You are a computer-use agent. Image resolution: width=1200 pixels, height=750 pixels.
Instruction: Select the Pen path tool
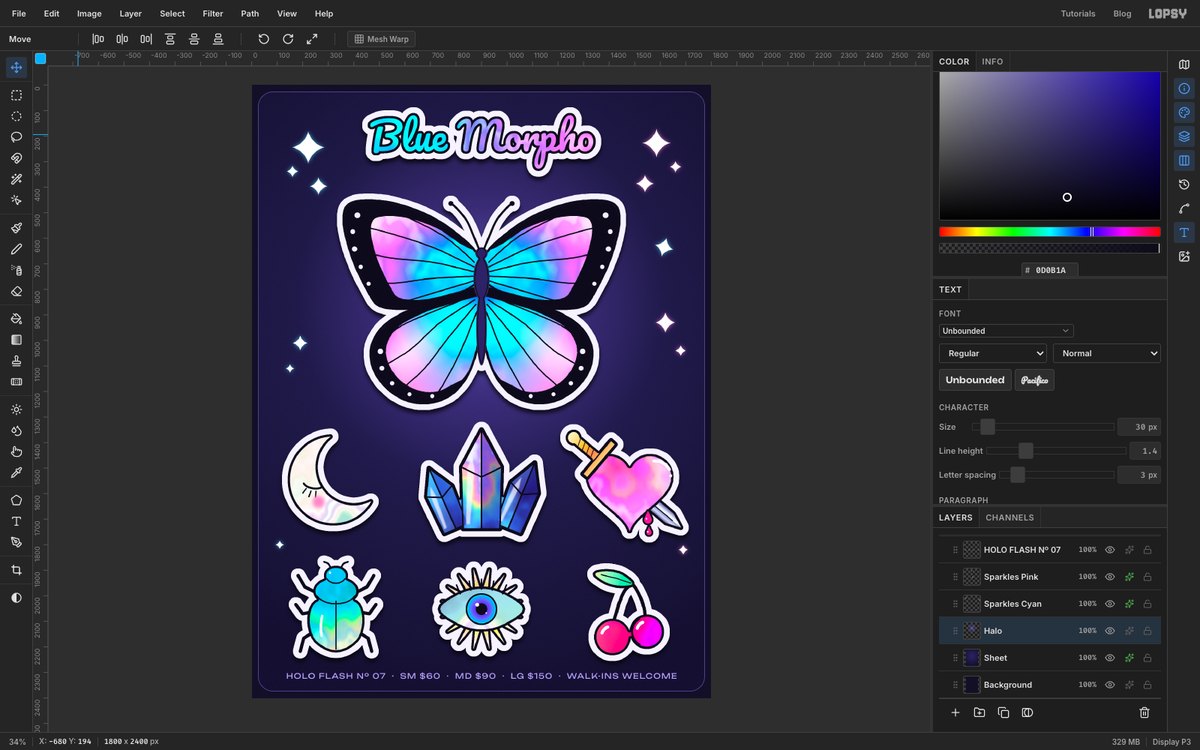16,542
